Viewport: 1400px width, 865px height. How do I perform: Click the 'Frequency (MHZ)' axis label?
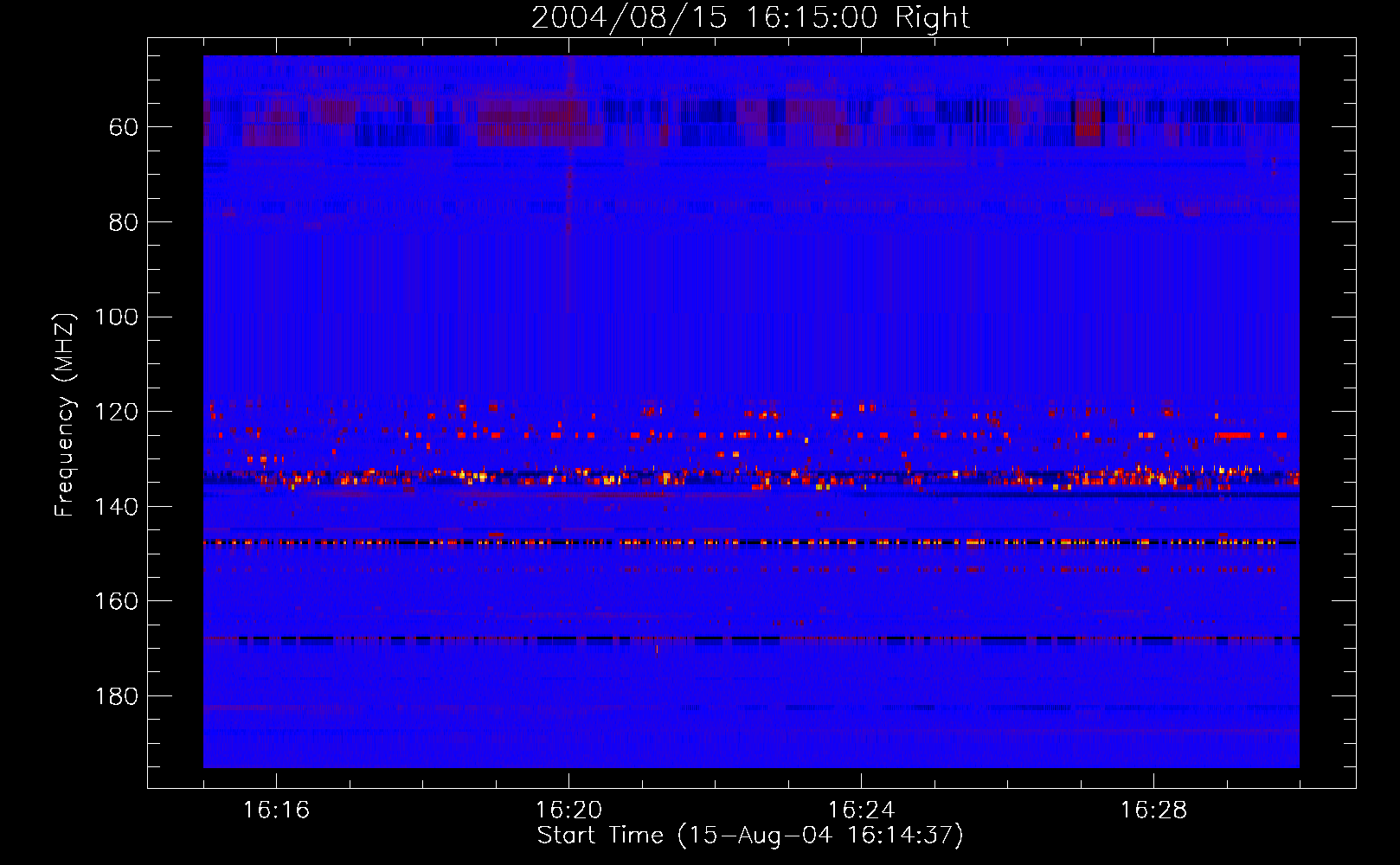tap(65, 413)
